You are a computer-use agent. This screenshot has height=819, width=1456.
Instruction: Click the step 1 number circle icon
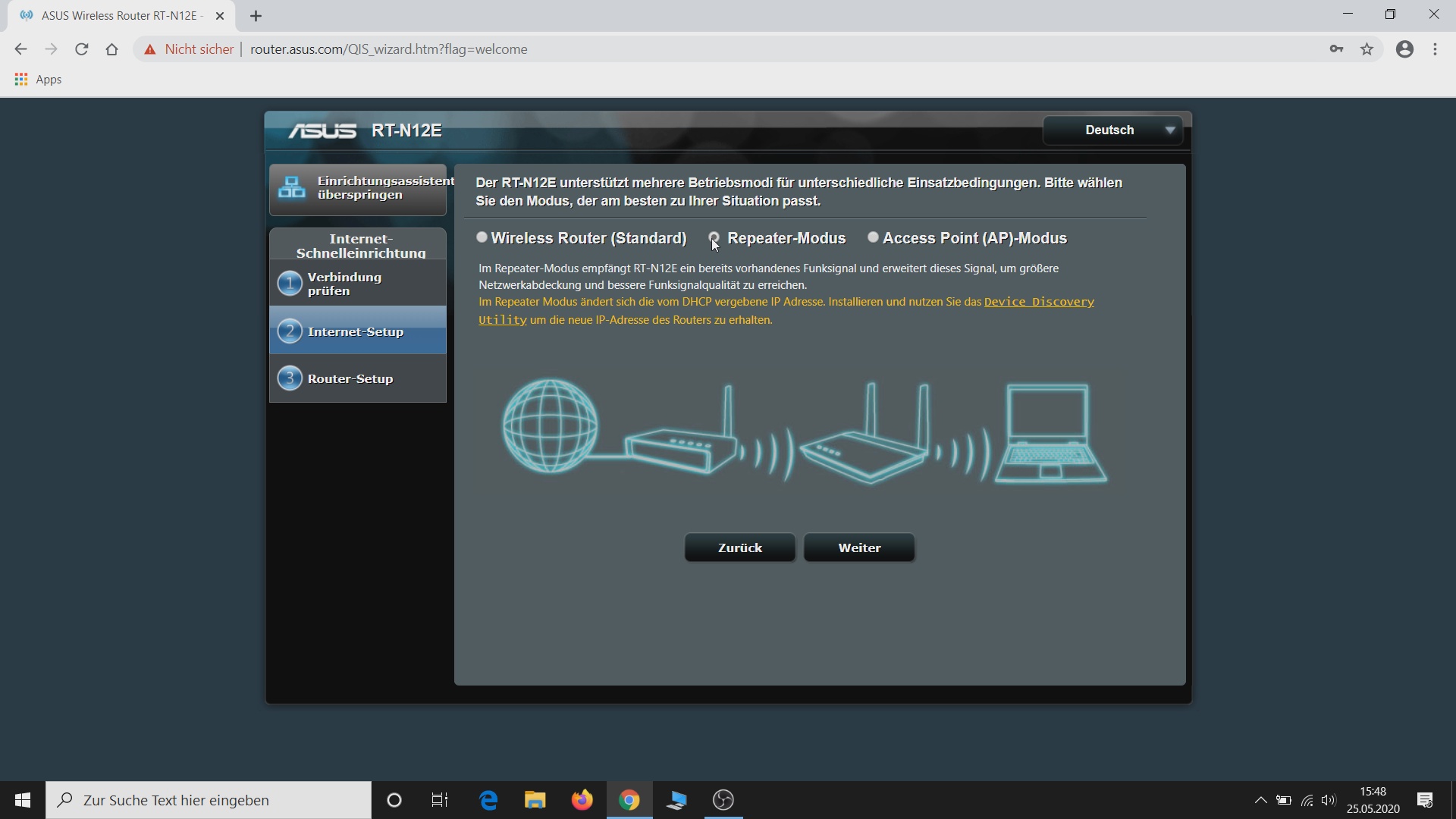click(290, 284)
